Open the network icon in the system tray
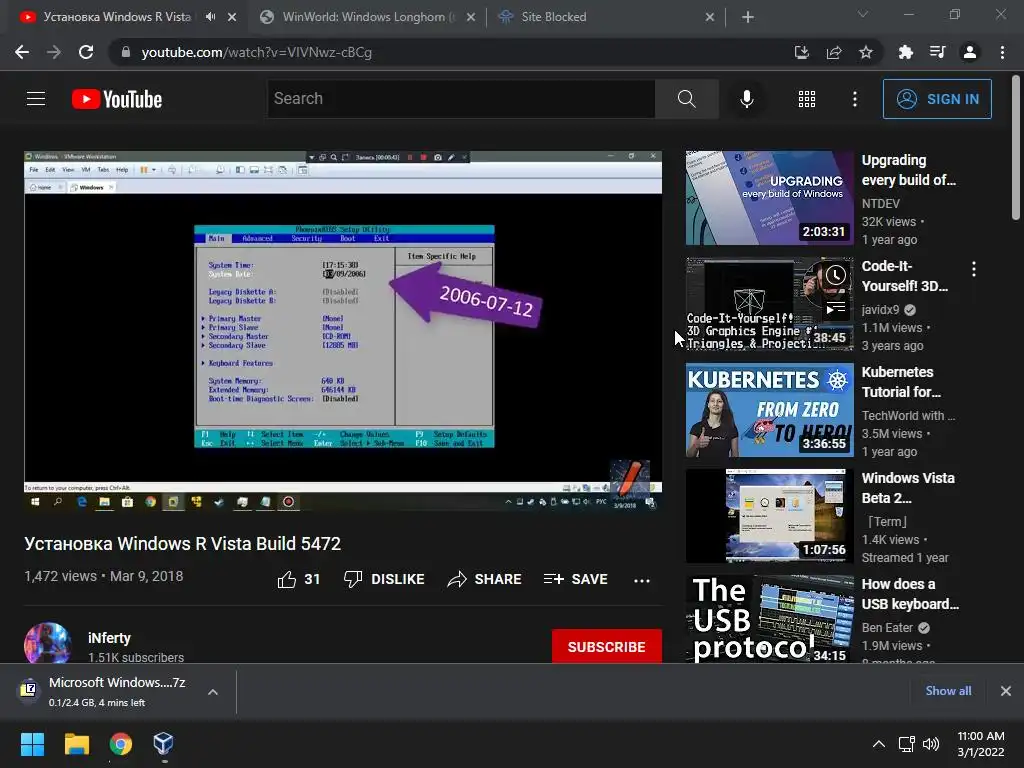The width and height of the screenshot is (1024, 768). click(906, 744)
